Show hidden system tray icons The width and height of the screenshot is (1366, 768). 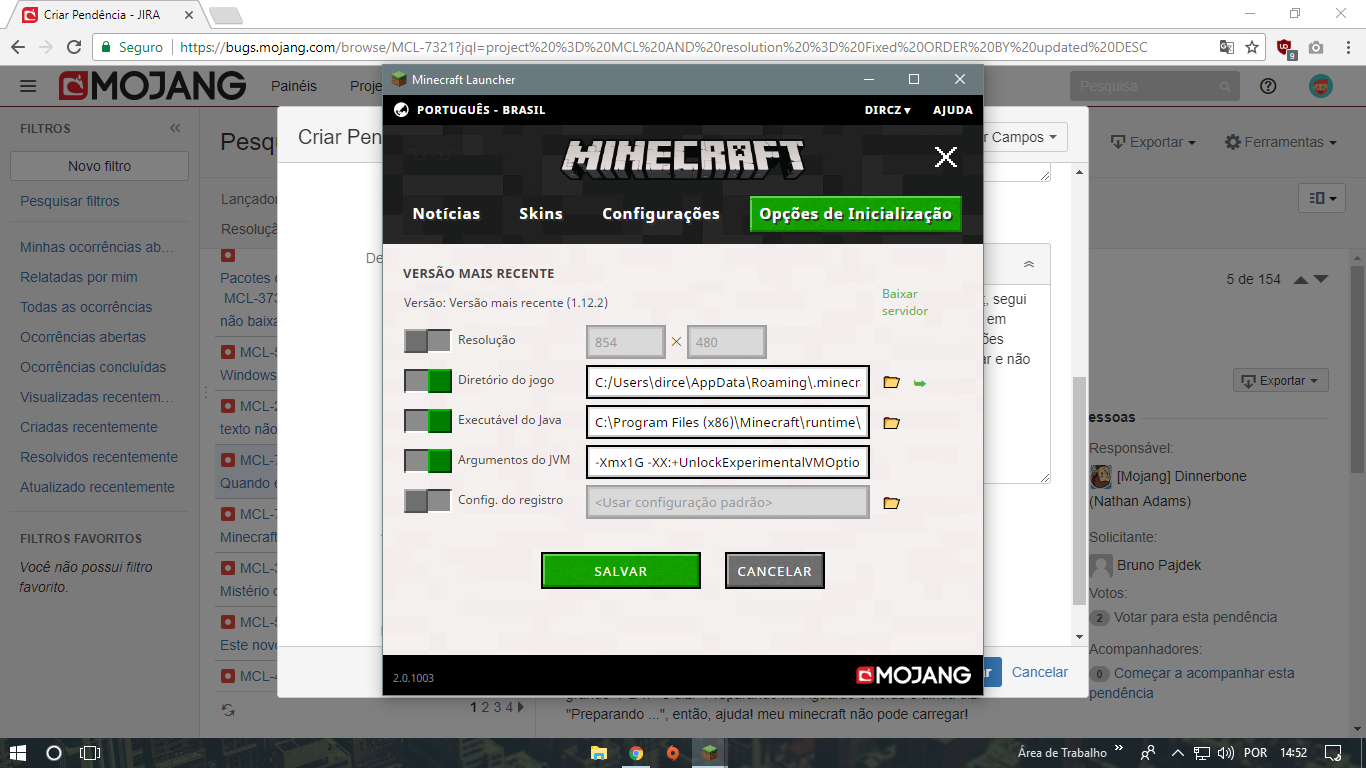[1177, 753]
